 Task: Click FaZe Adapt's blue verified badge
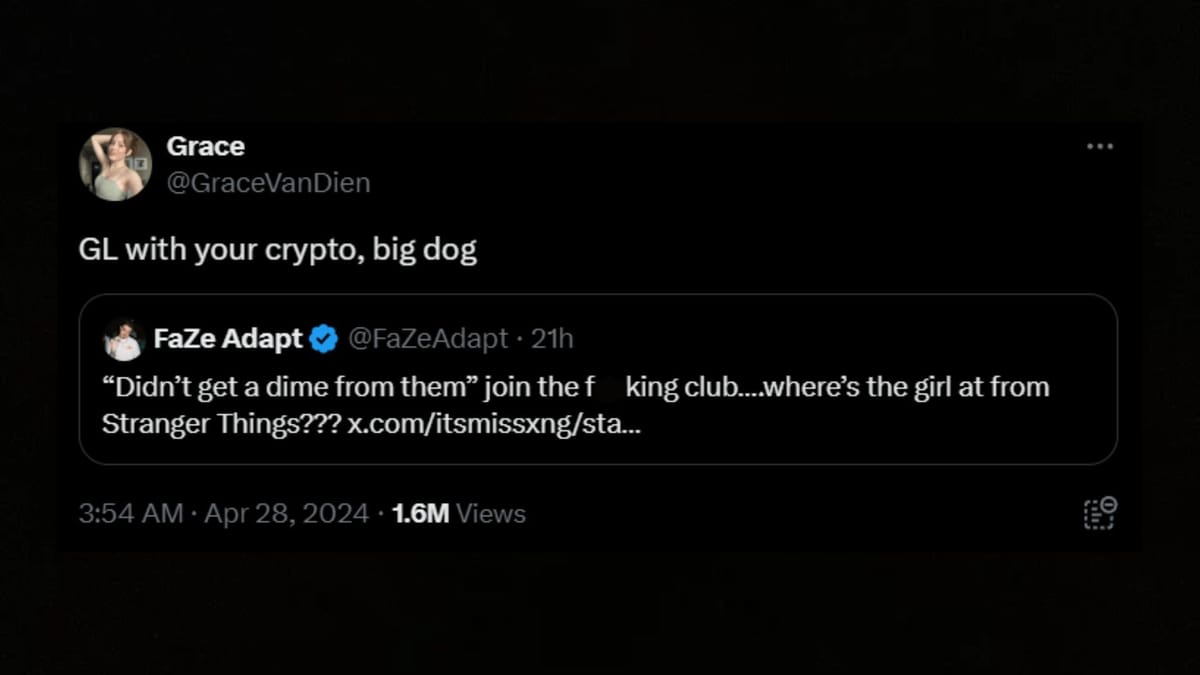tap(321, 338)
